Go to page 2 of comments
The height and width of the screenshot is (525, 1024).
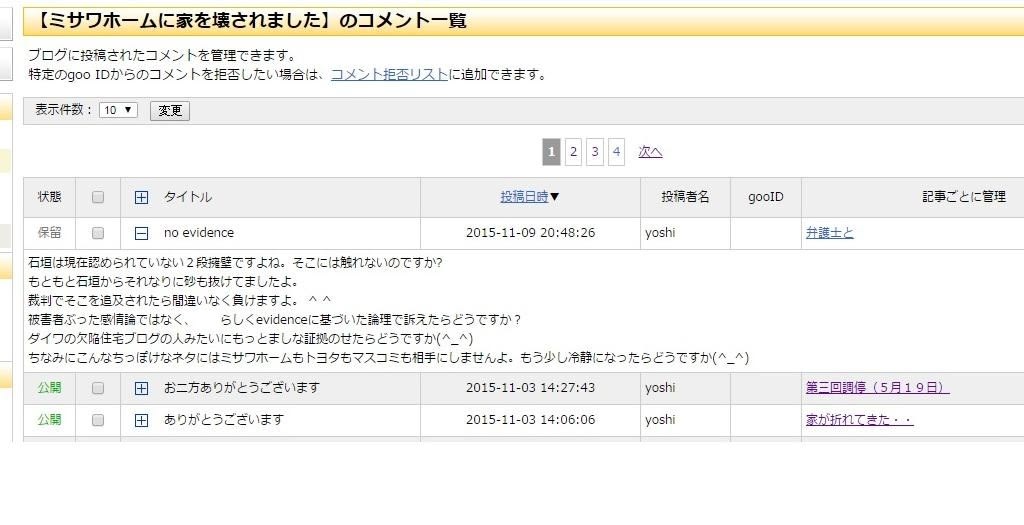click(573, 152)
